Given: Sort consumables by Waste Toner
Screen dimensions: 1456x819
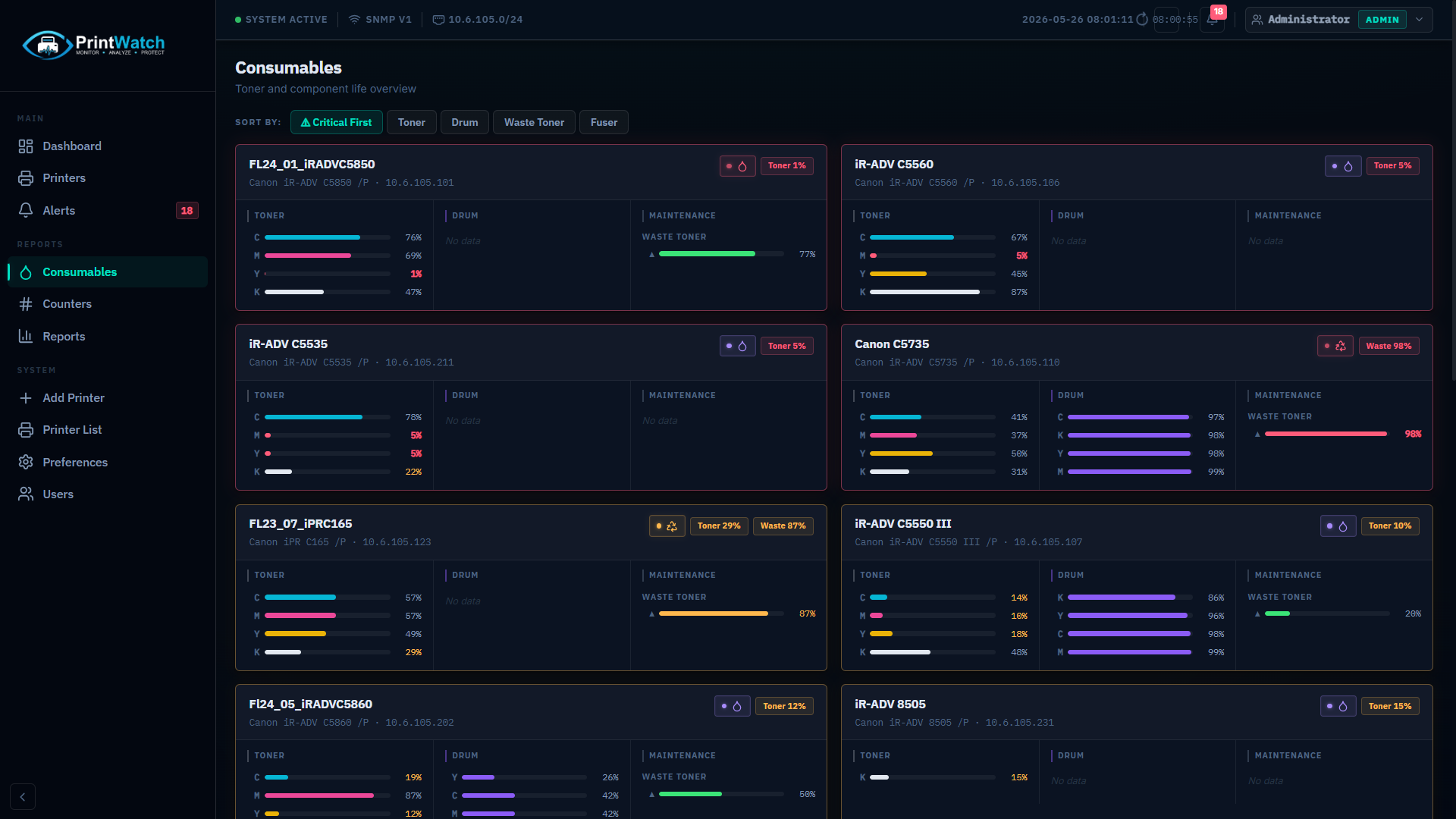Looking at the screenshot, I should (534, 122).
